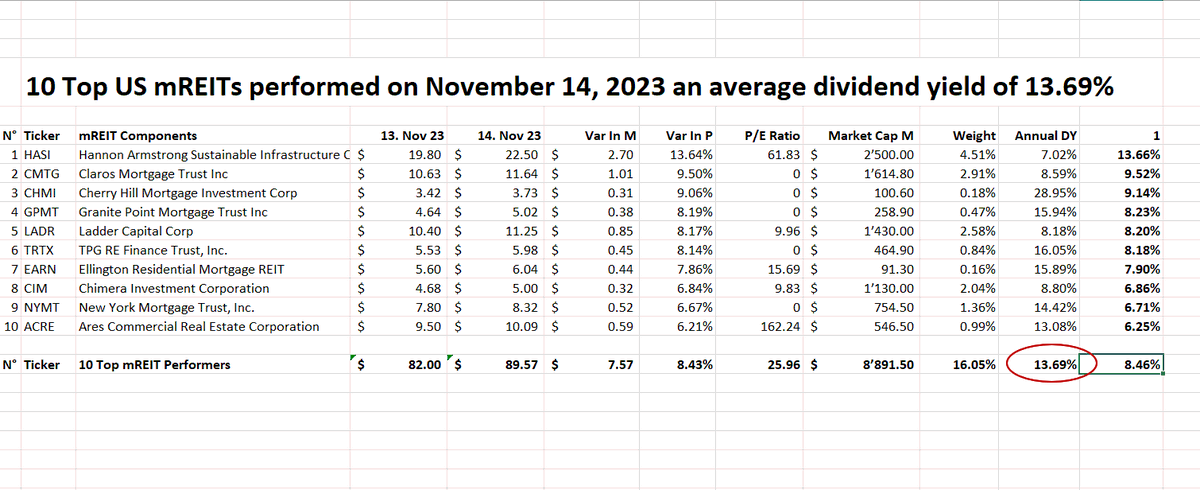Select the HASI ticker cell

coord(39,155)
